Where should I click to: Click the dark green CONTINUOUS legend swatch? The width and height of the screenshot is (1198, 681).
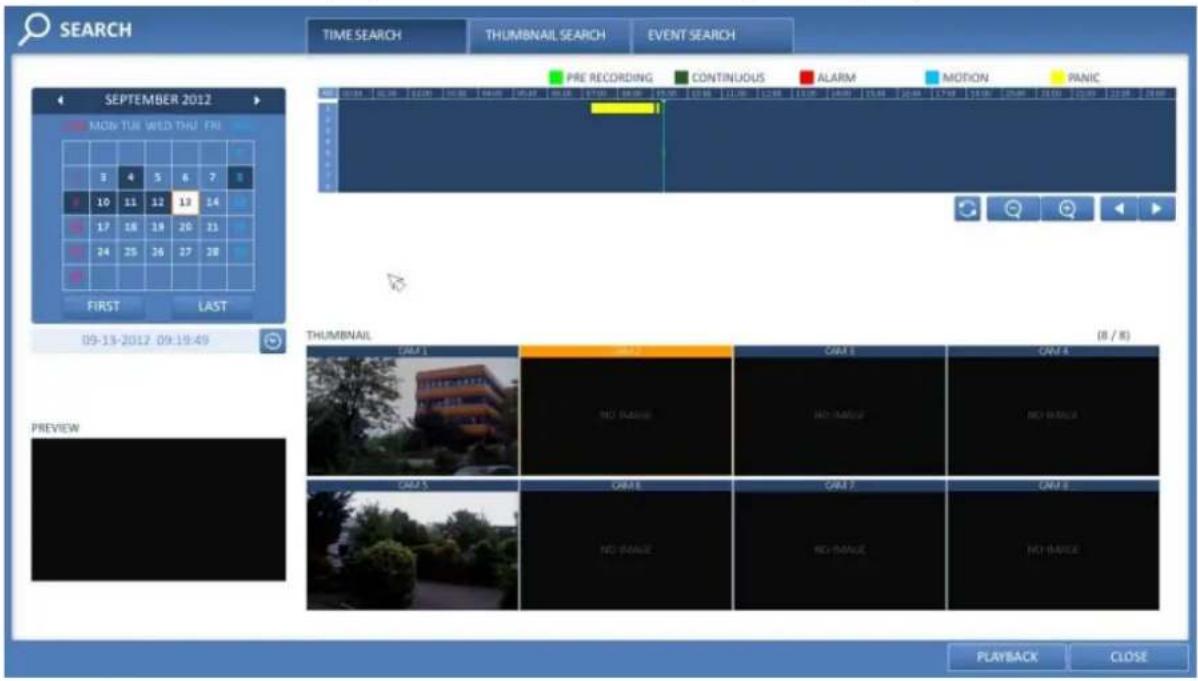pyautogui.click(x=682, y=77)
